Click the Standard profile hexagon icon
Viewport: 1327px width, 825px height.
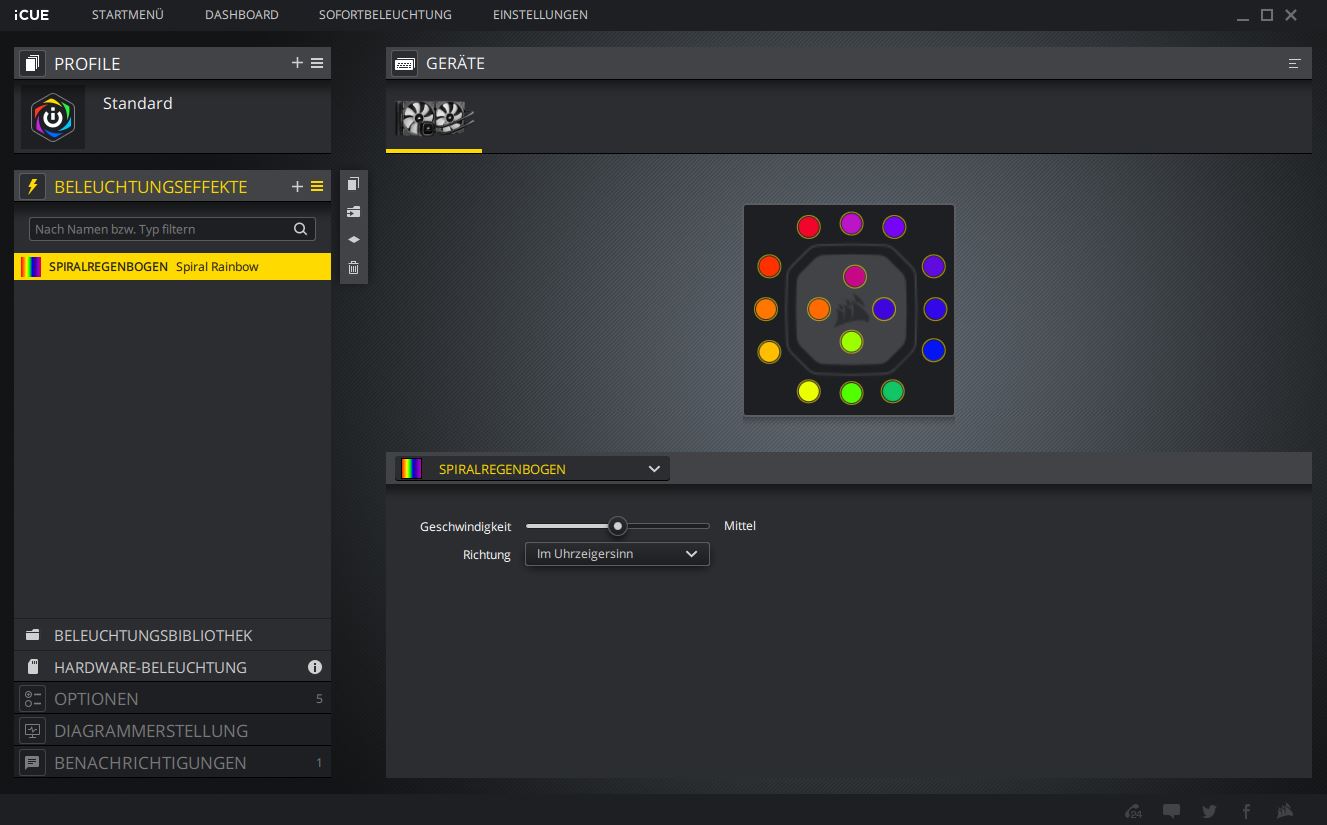[x=53, y=118]
